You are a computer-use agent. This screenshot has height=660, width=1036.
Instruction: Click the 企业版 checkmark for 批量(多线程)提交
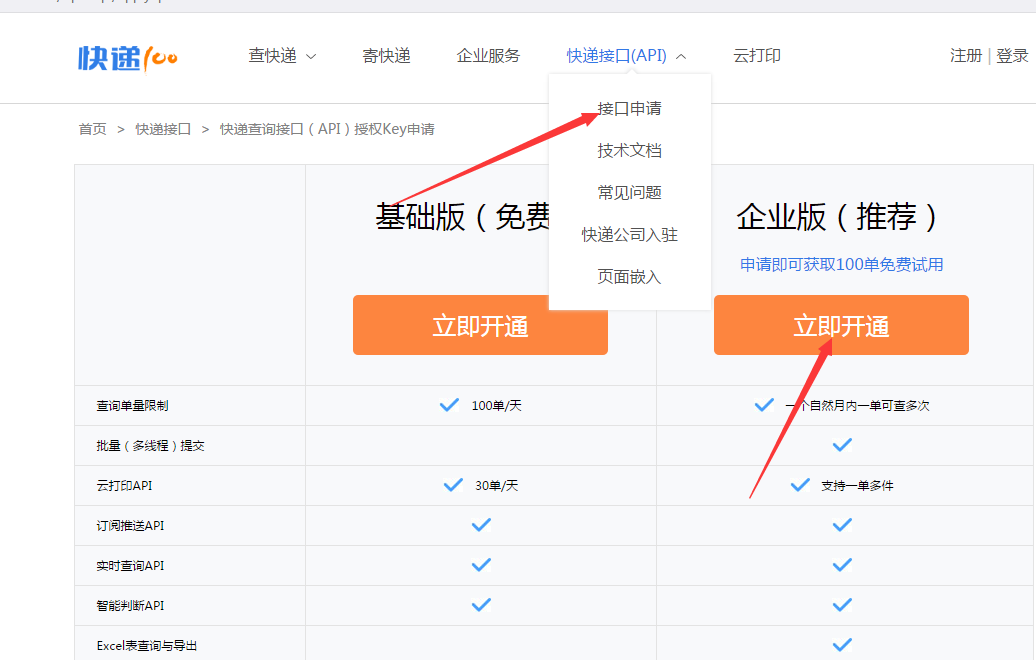coord(842,445)
